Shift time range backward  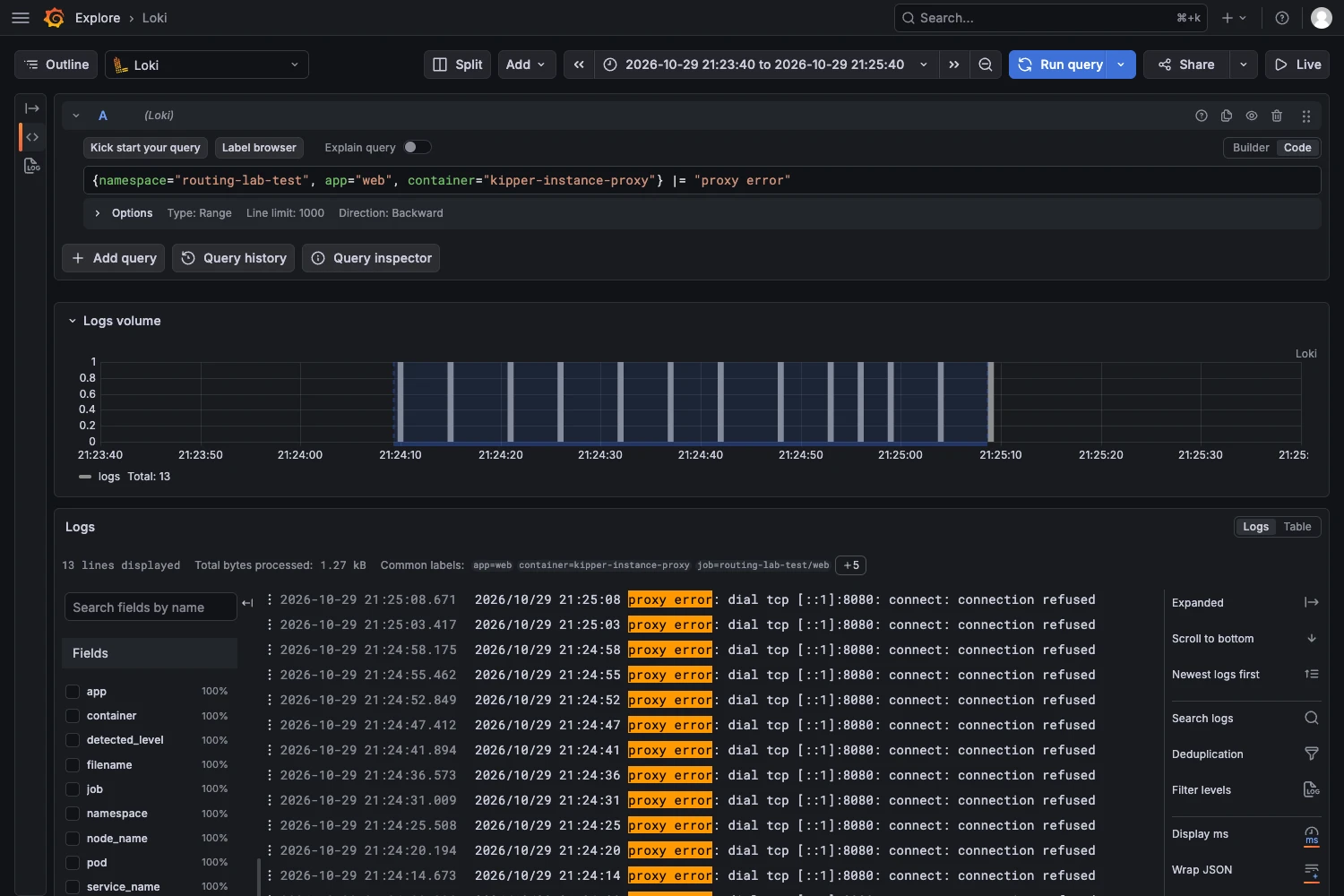coord(579,65)
